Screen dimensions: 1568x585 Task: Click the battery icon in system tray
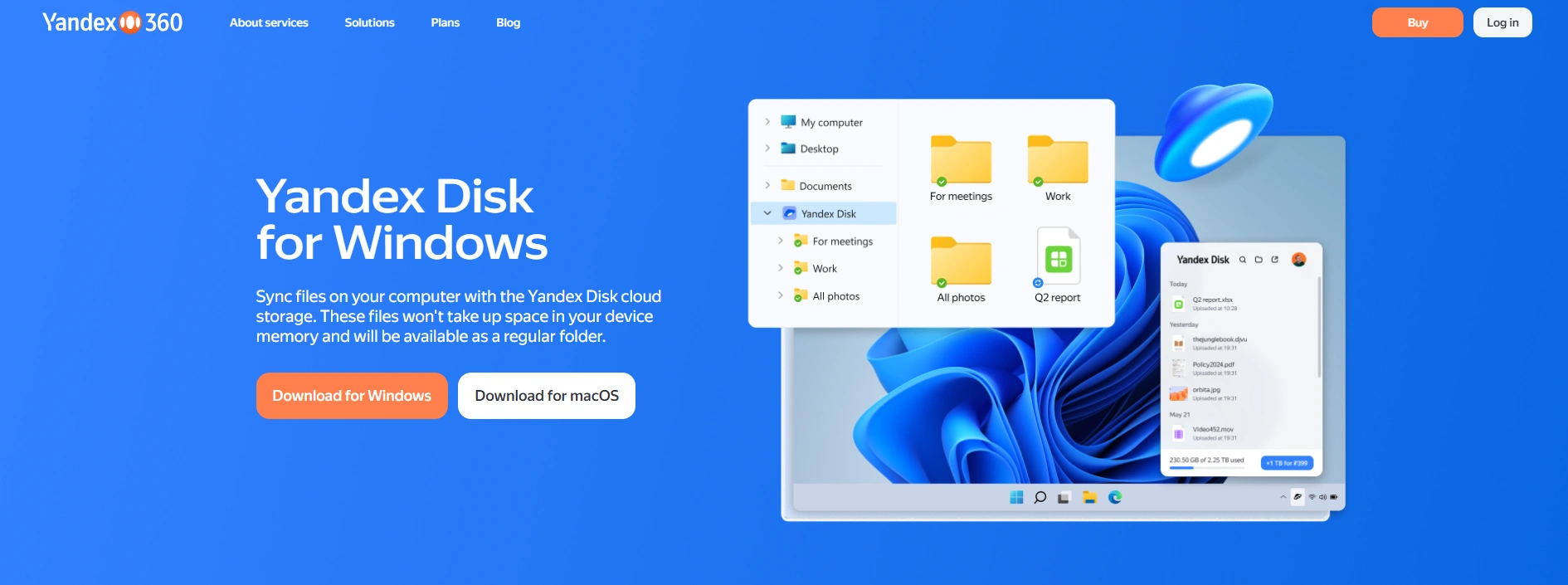coord(1334,497)
